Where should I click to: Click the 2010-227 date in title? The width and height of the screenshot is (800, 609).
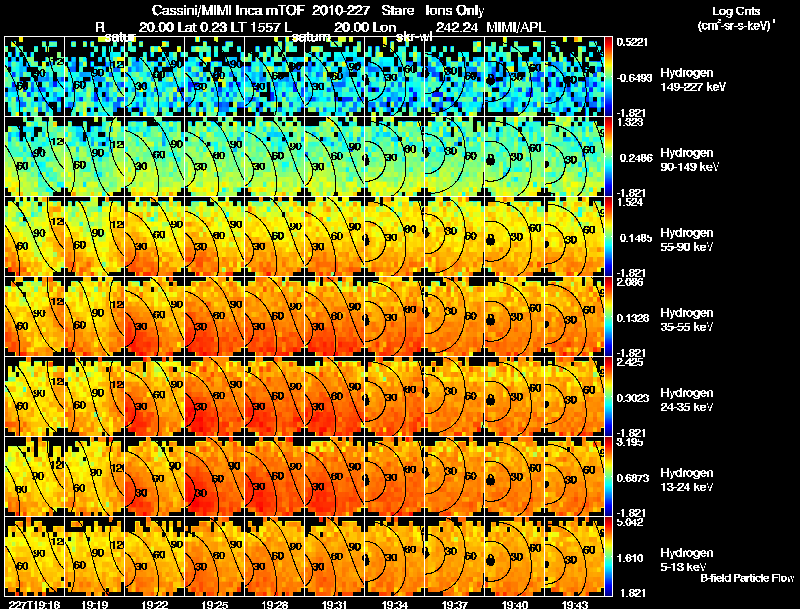click(340, 11)
